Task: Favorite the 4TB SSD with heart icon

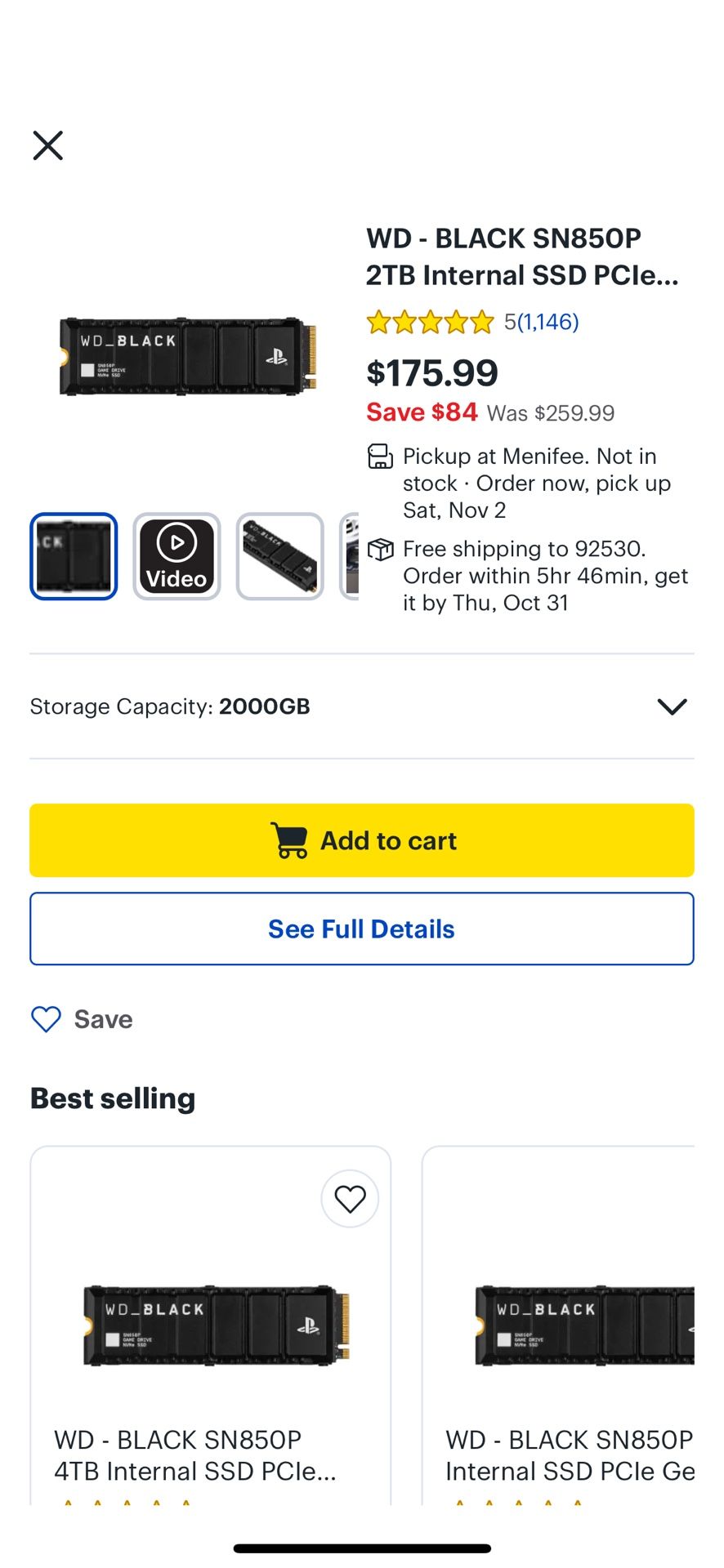Action: click(350, 1199)
